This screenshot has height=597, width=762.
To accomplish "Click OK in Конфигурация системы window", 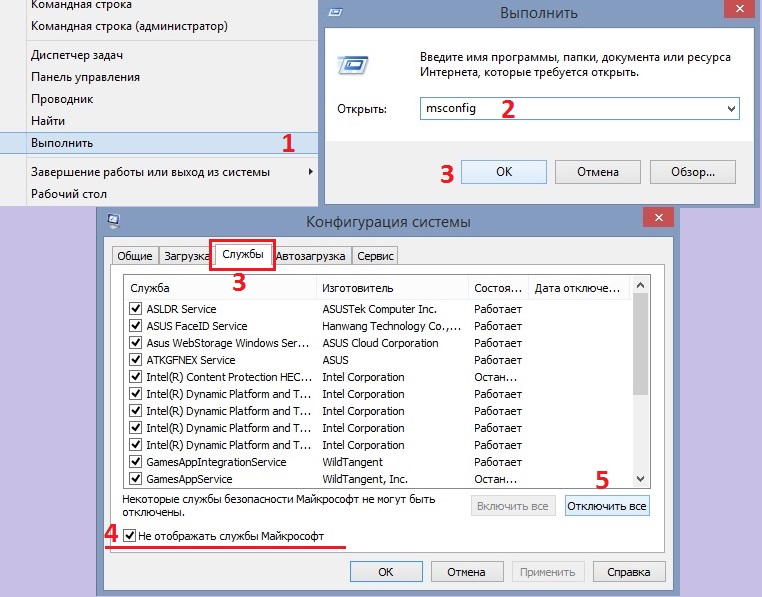I will pyautogui.click(x=386, y=572).
